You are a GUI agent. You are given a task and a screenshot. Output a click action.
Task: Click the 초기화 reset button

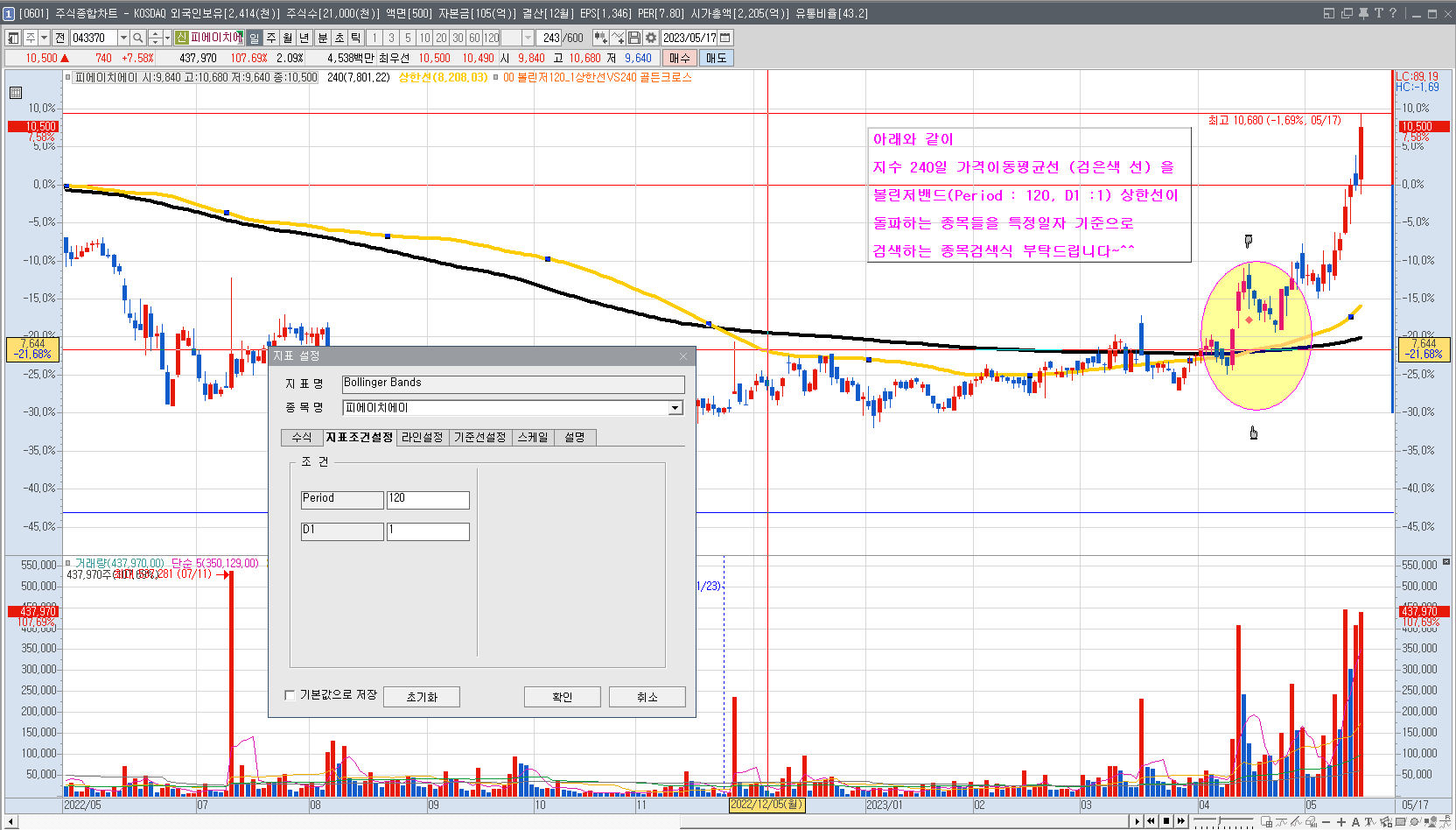coord(421,697)
